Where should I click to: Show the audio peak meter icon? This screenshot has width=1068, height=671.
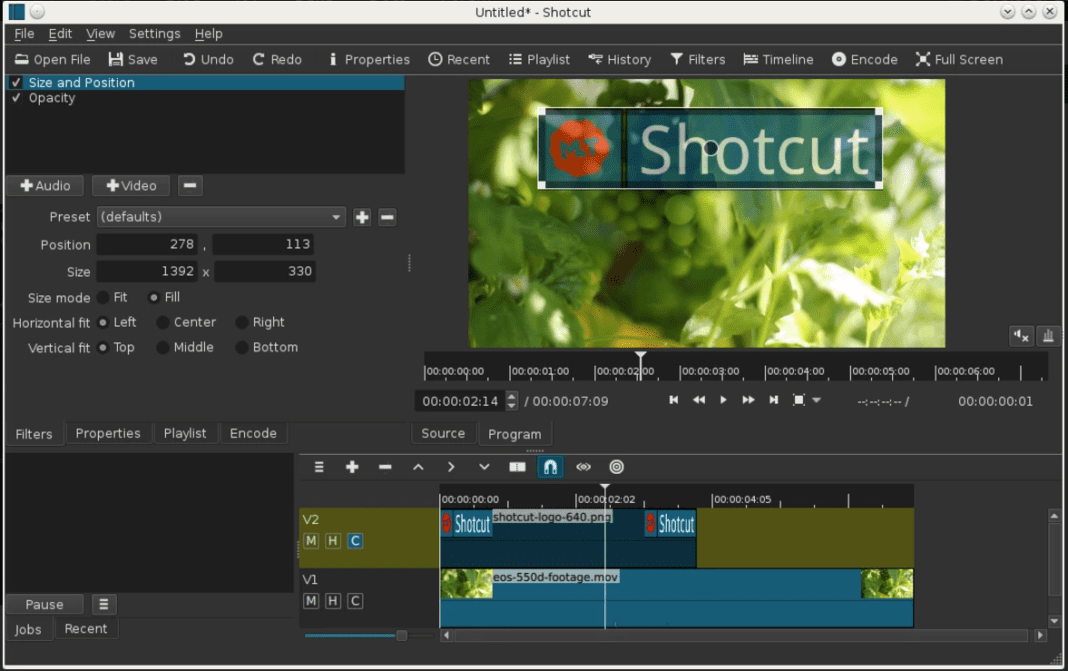pyautogui.click(x=1047, y=336)
